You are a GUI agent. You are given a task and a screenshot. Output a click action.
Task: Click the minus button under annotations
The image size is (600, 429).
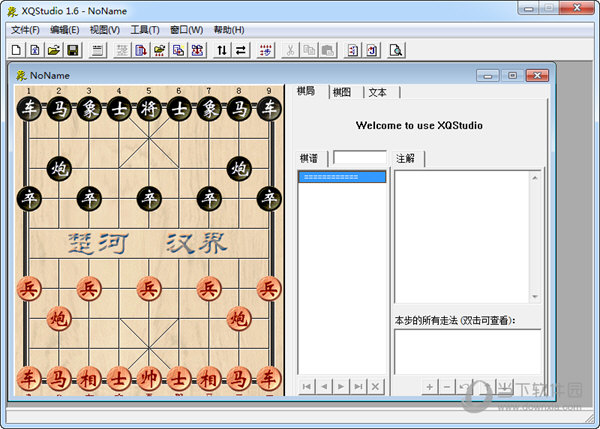pos(447,386)
